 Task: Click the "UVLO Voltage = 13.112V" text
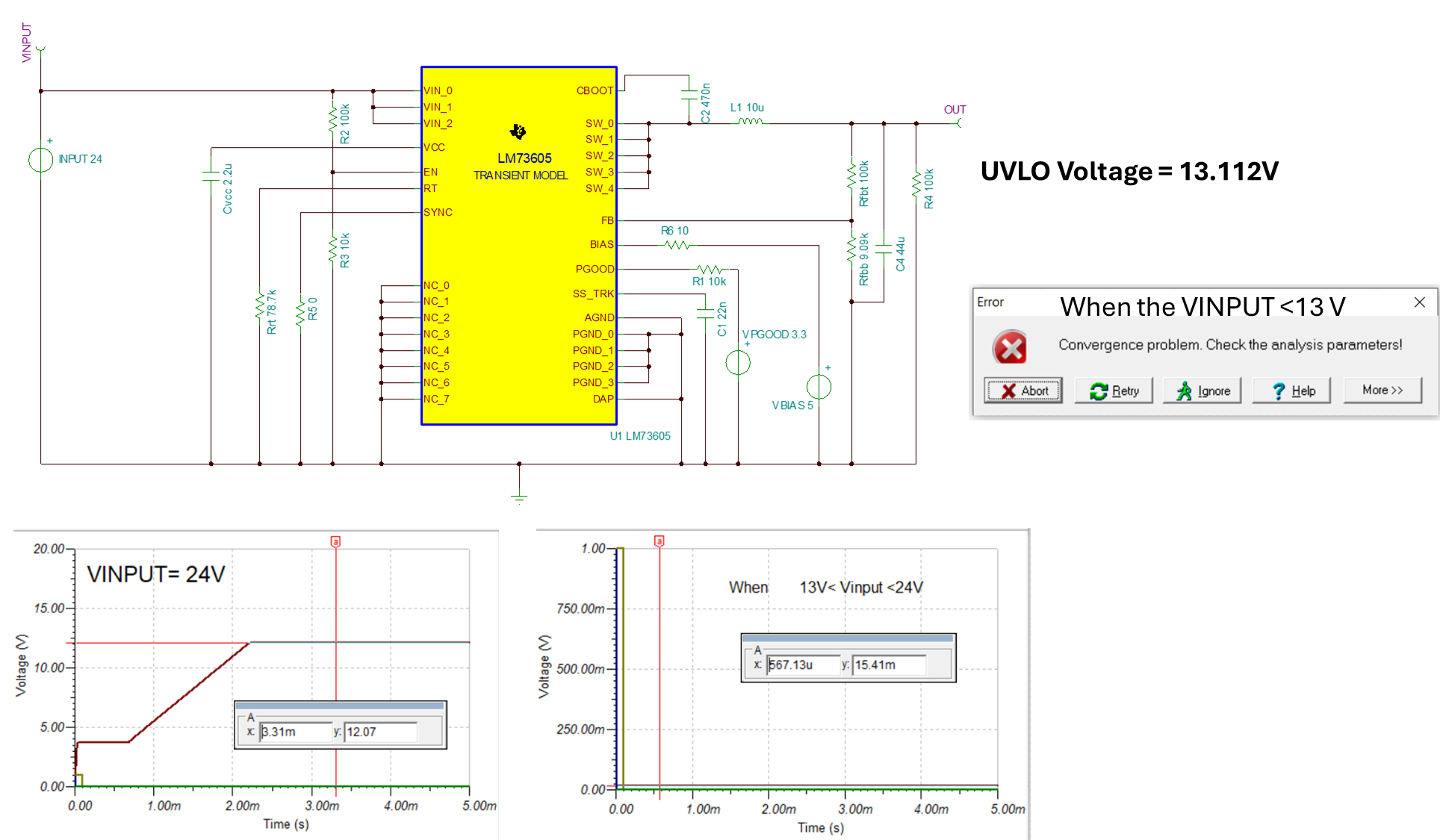[x=1129, y=172]
